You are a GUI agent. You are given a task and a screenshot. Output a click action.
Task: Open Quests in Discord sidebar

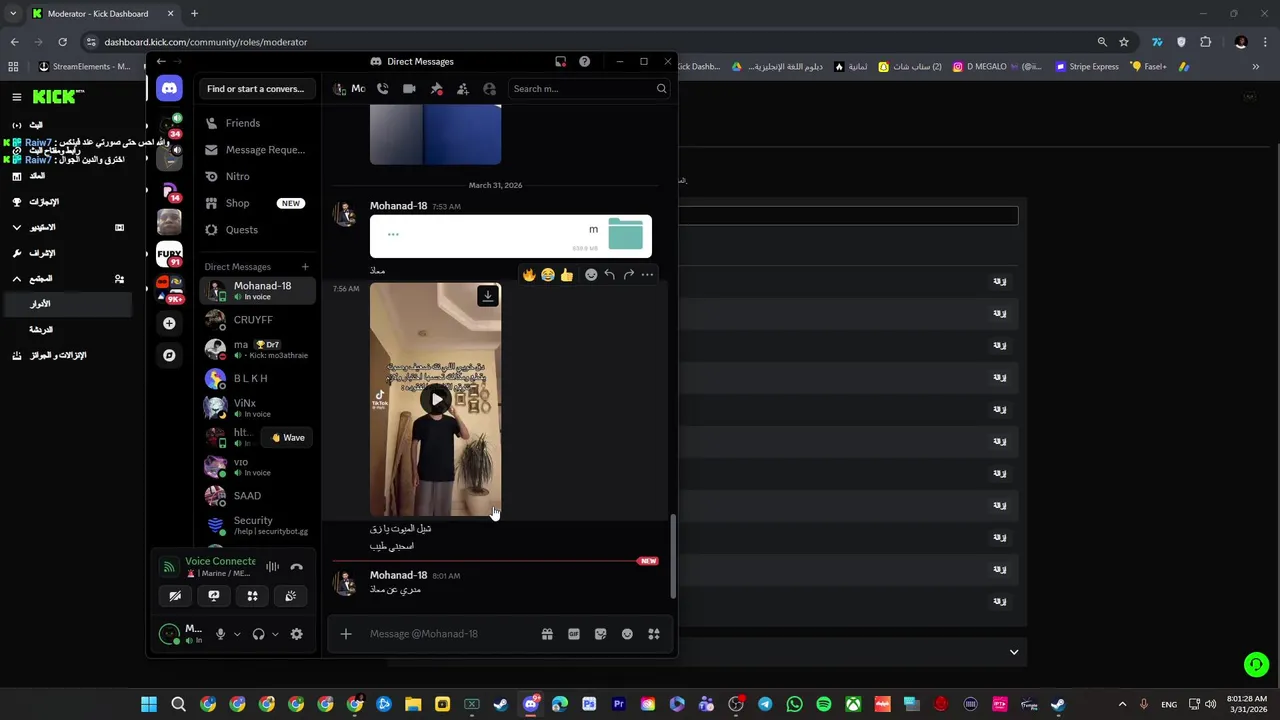coord(258,230)
